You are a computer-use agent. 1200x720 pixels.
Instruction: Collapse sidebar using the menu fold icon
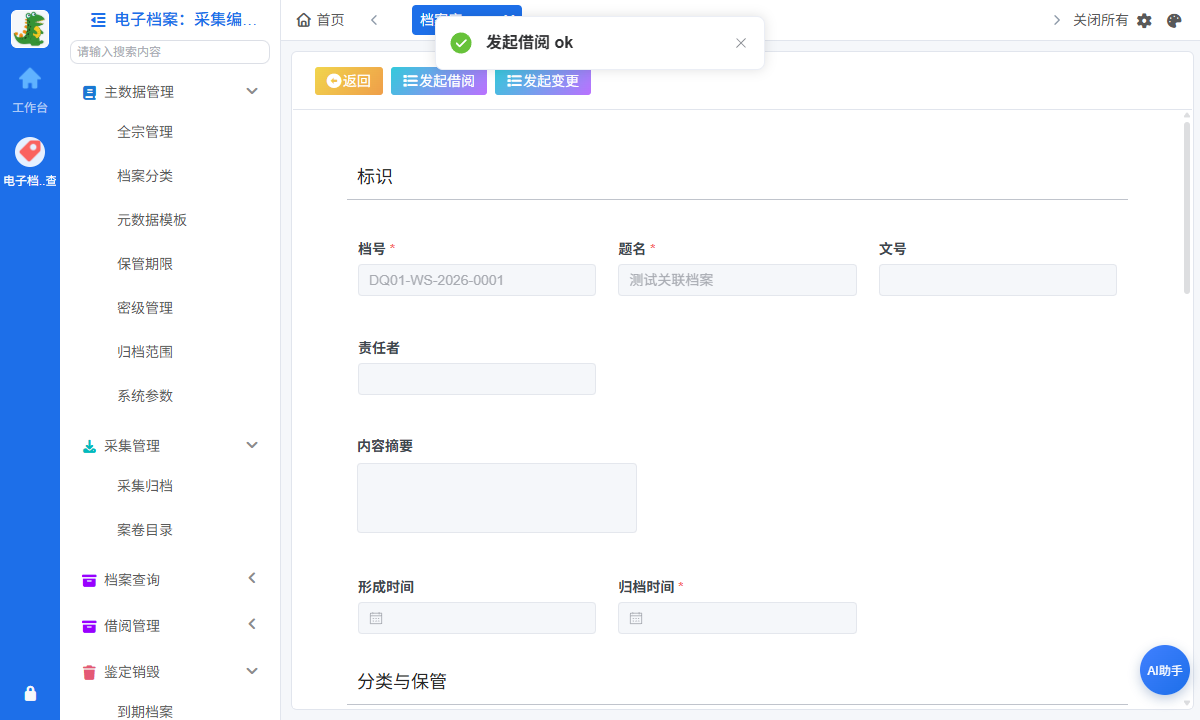[x=98, y=19]
